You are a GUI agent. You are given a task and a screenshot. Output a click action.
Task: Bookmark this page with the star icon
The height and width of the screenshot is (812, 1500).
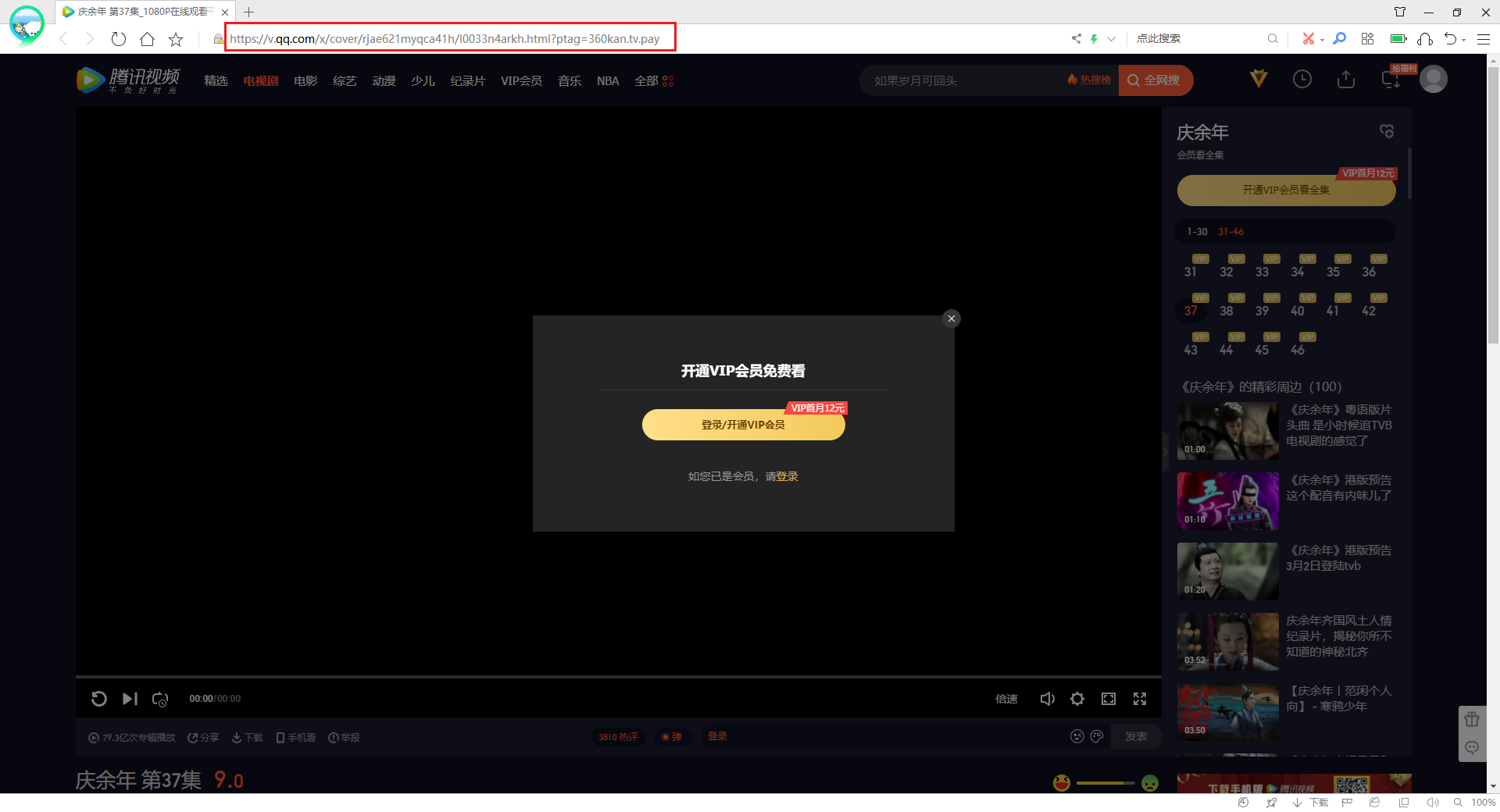[176, 39]
